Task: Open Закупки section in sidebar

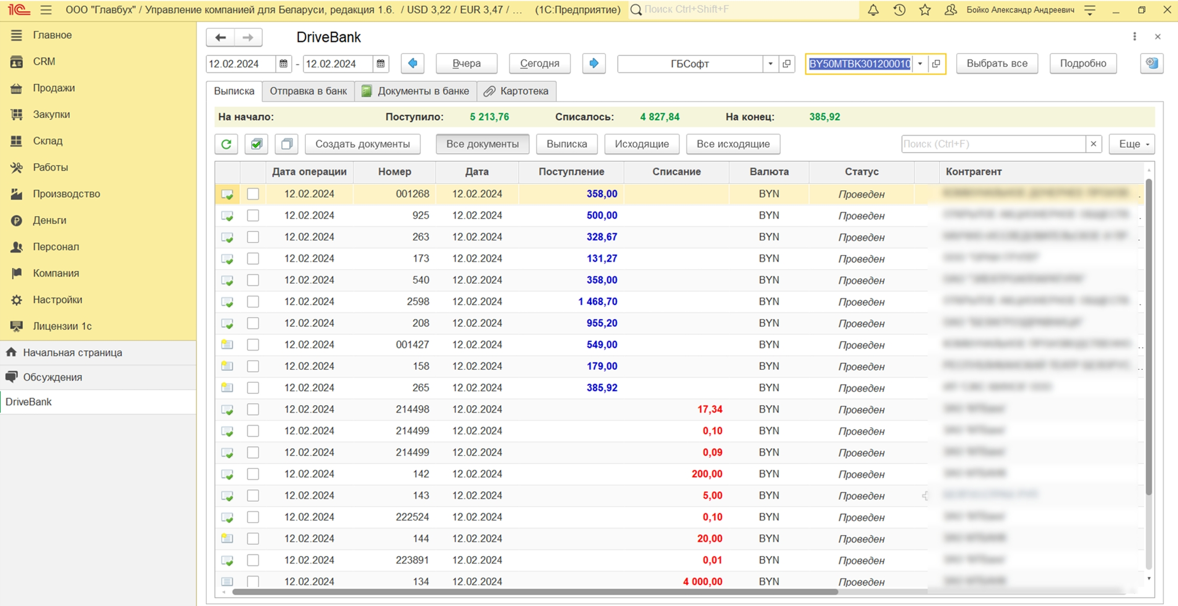Action: [51, 114]
